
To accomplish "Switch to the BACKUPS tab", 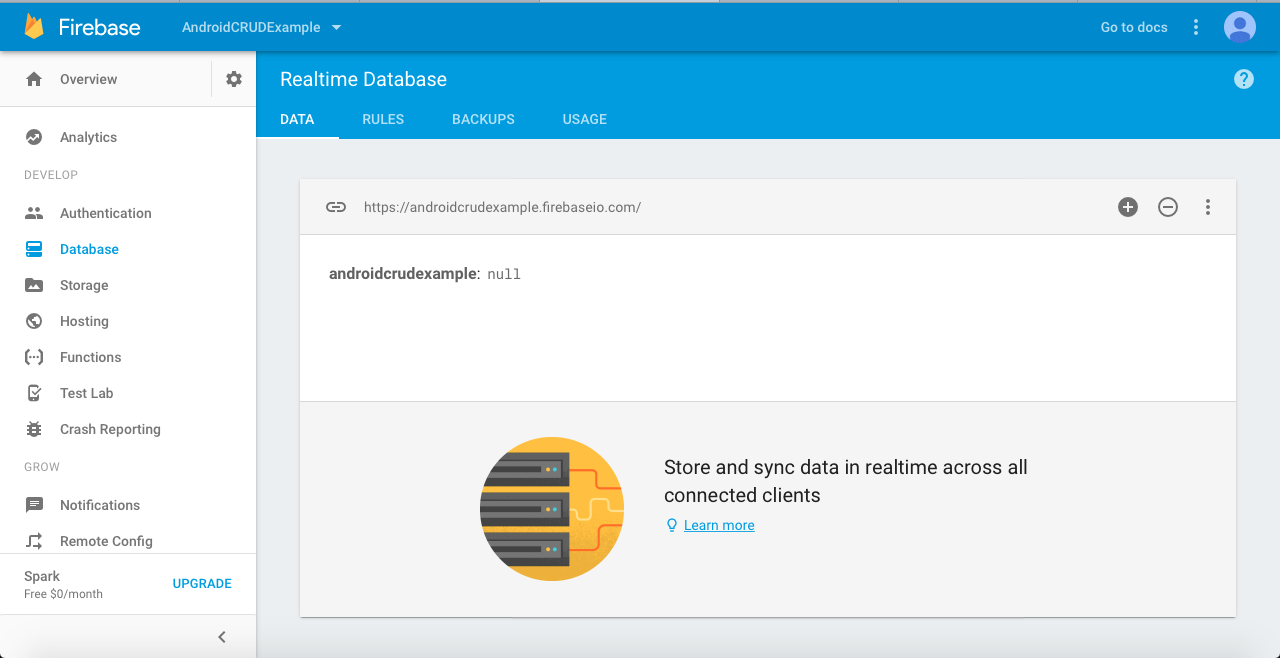I will point(483,119).
